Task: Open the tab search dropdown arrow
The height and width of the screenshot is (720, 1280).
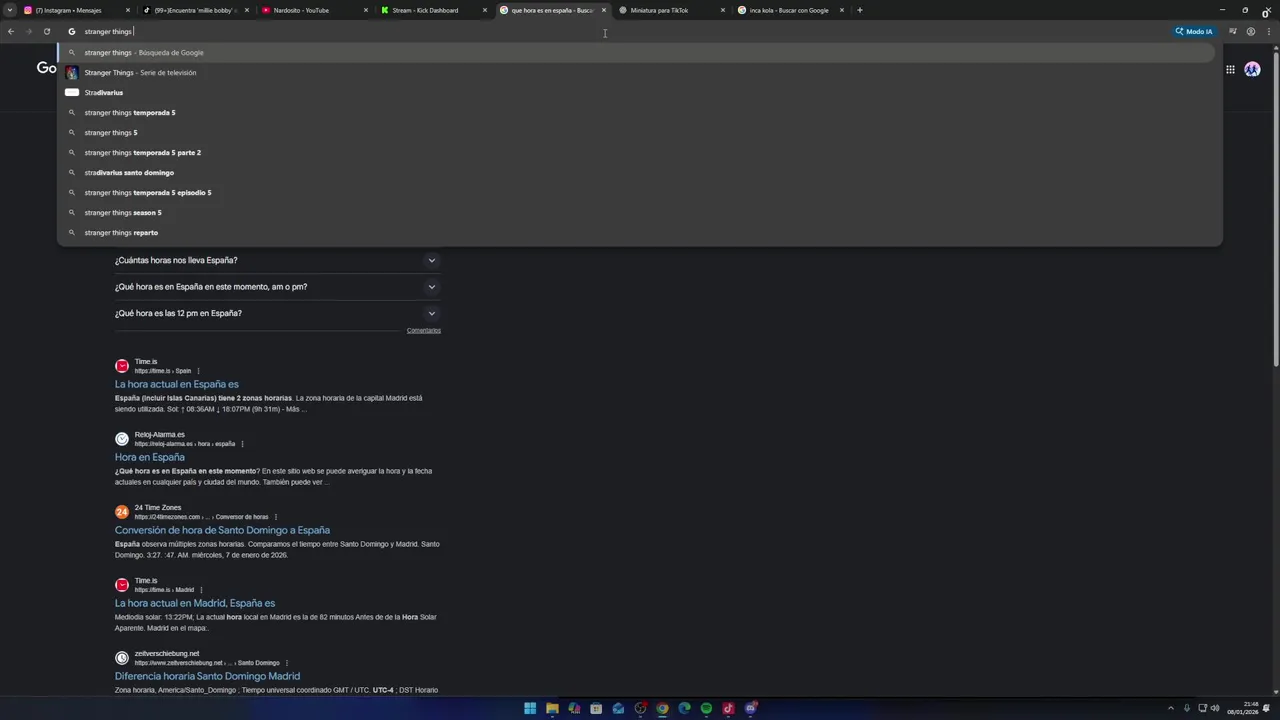Action: coord(10,10)
